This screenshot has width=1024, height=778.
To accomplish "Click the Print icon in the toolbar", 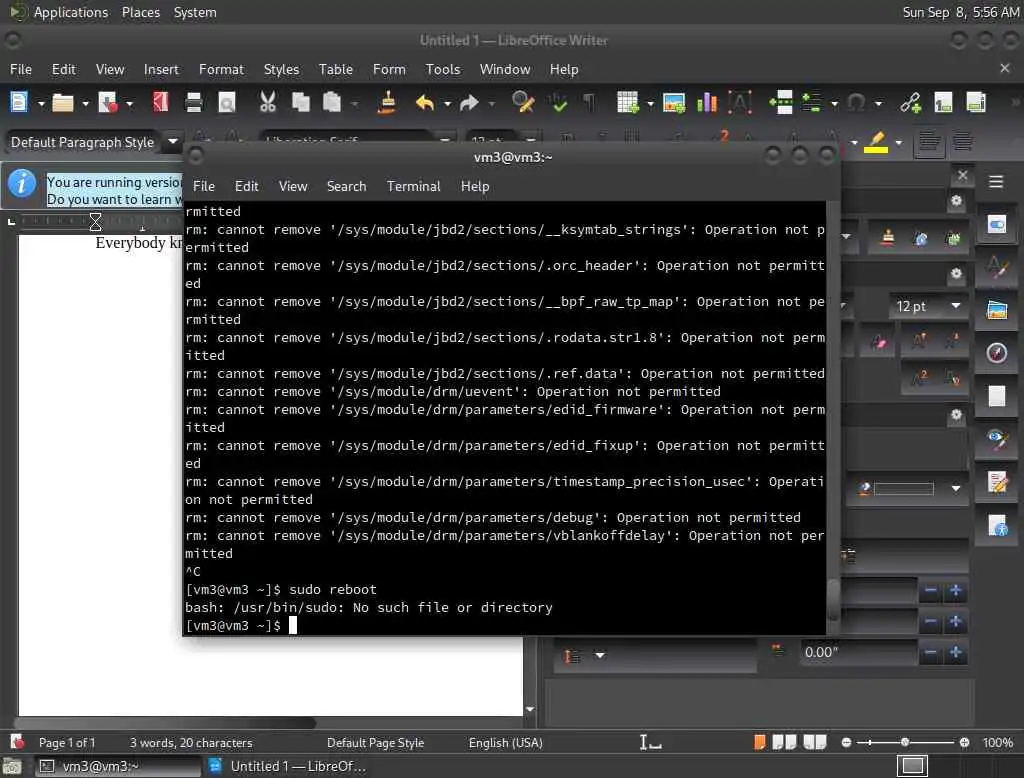I will (x=194, y=103).
